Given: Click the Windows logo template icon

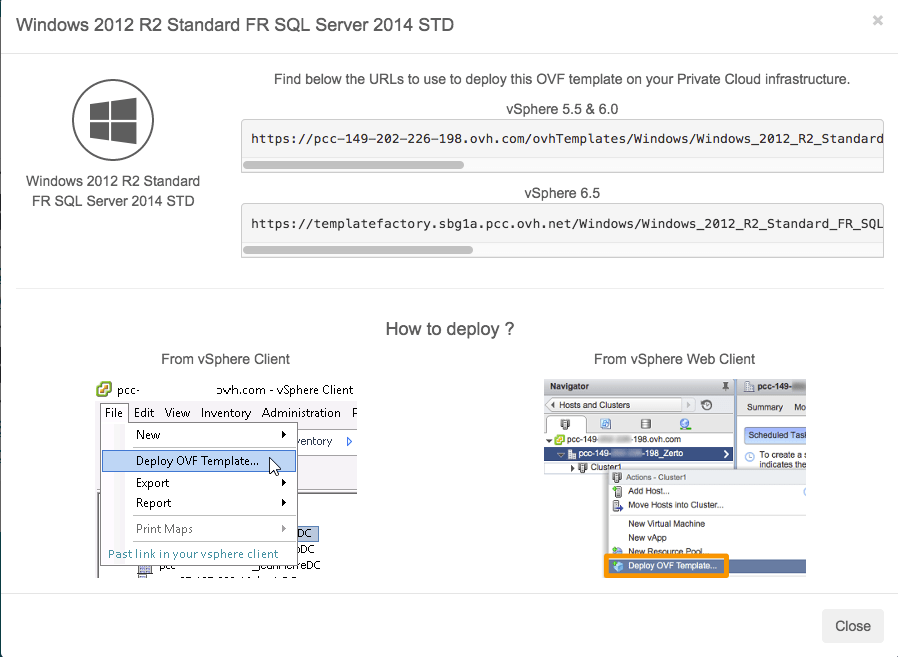Looking at the screenshot, I should (x=112, y=119).
